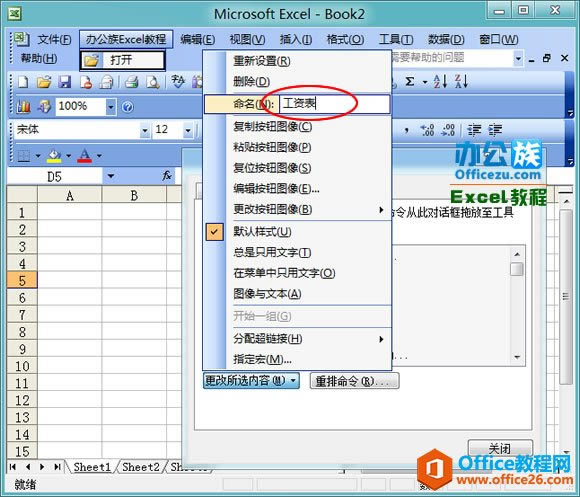
Task: Click the Font Color red A swatch
Action: coord(84,156)
